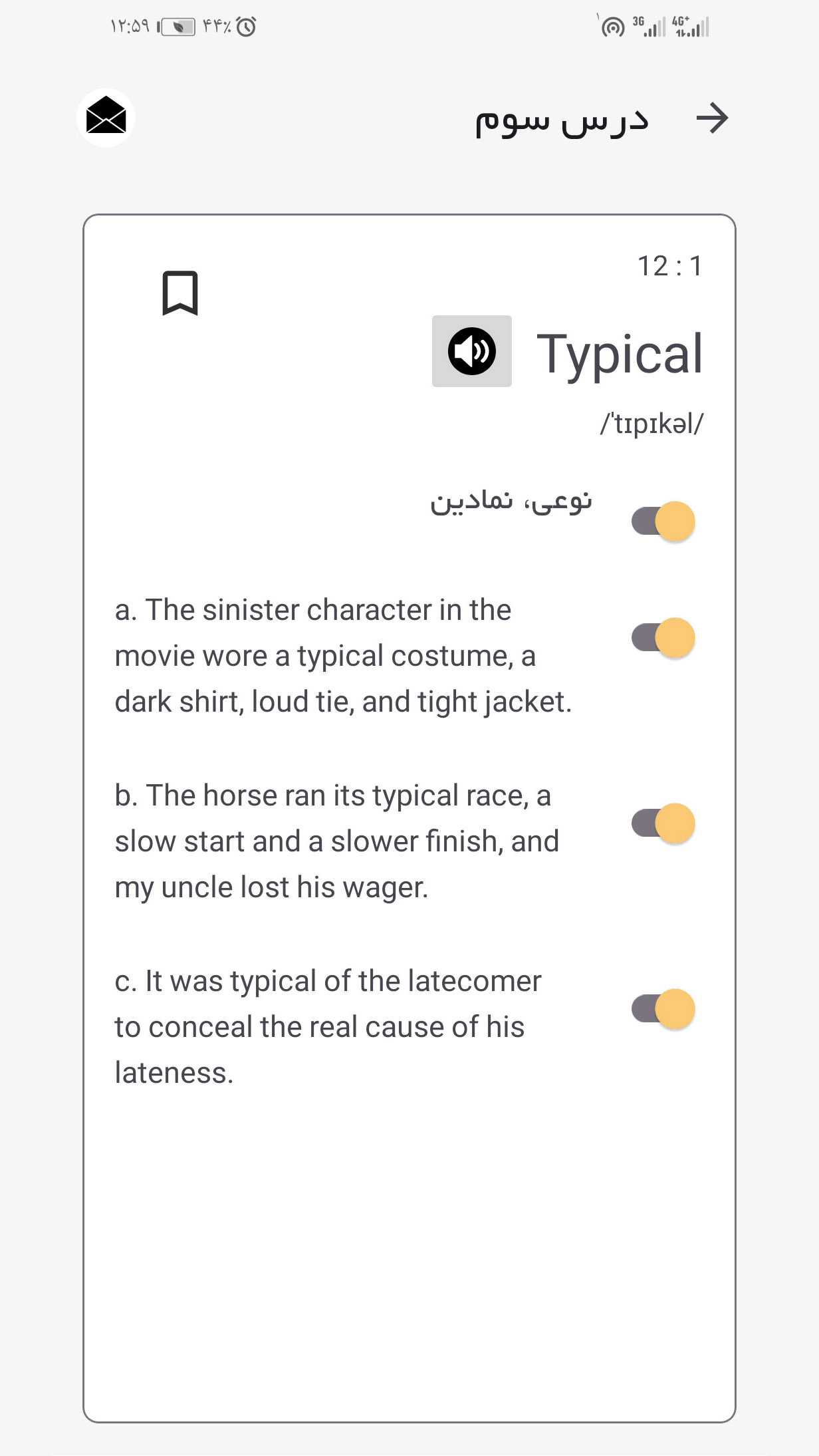Tap the word heading Typical

click(620, 354)
